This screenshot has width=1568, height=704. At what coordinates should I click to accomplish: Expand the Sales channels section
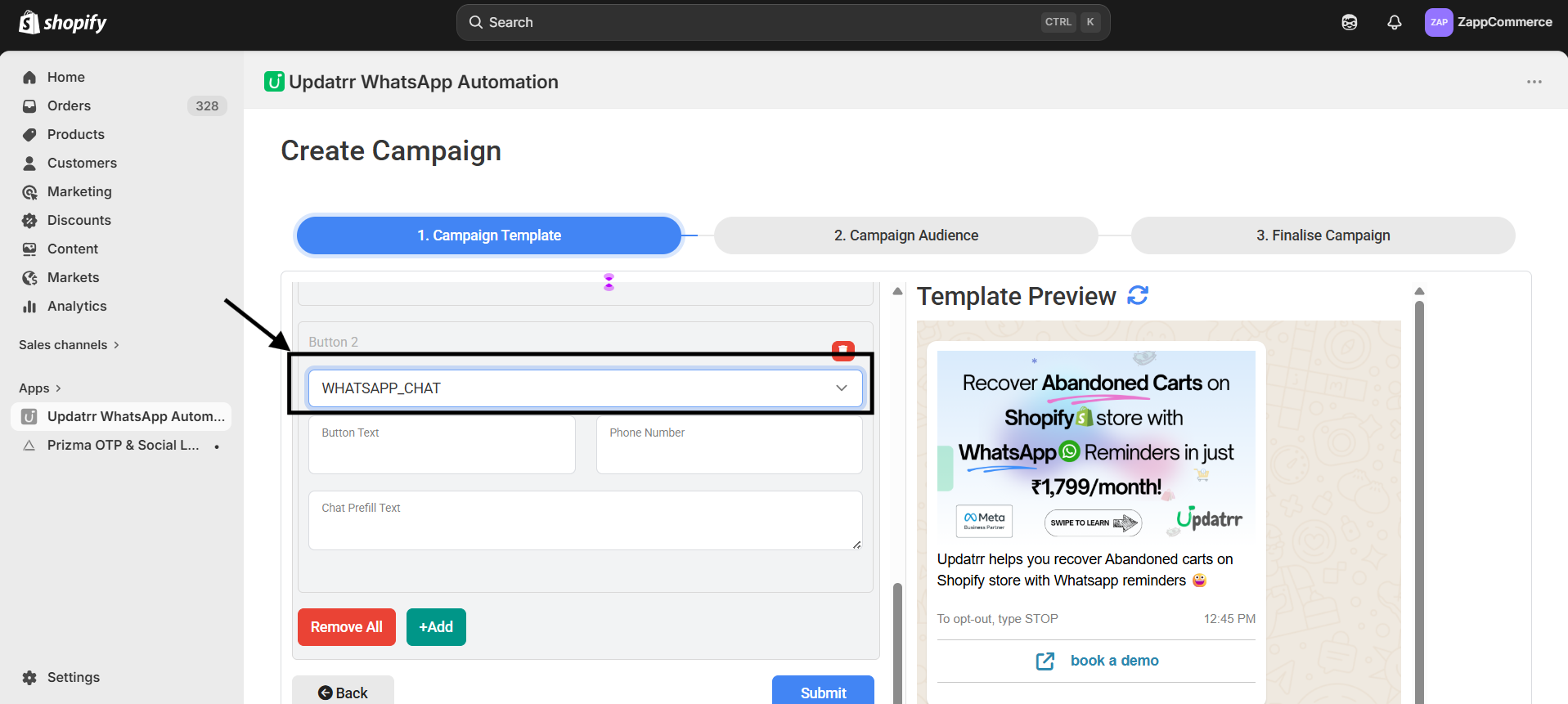(69, 345)
